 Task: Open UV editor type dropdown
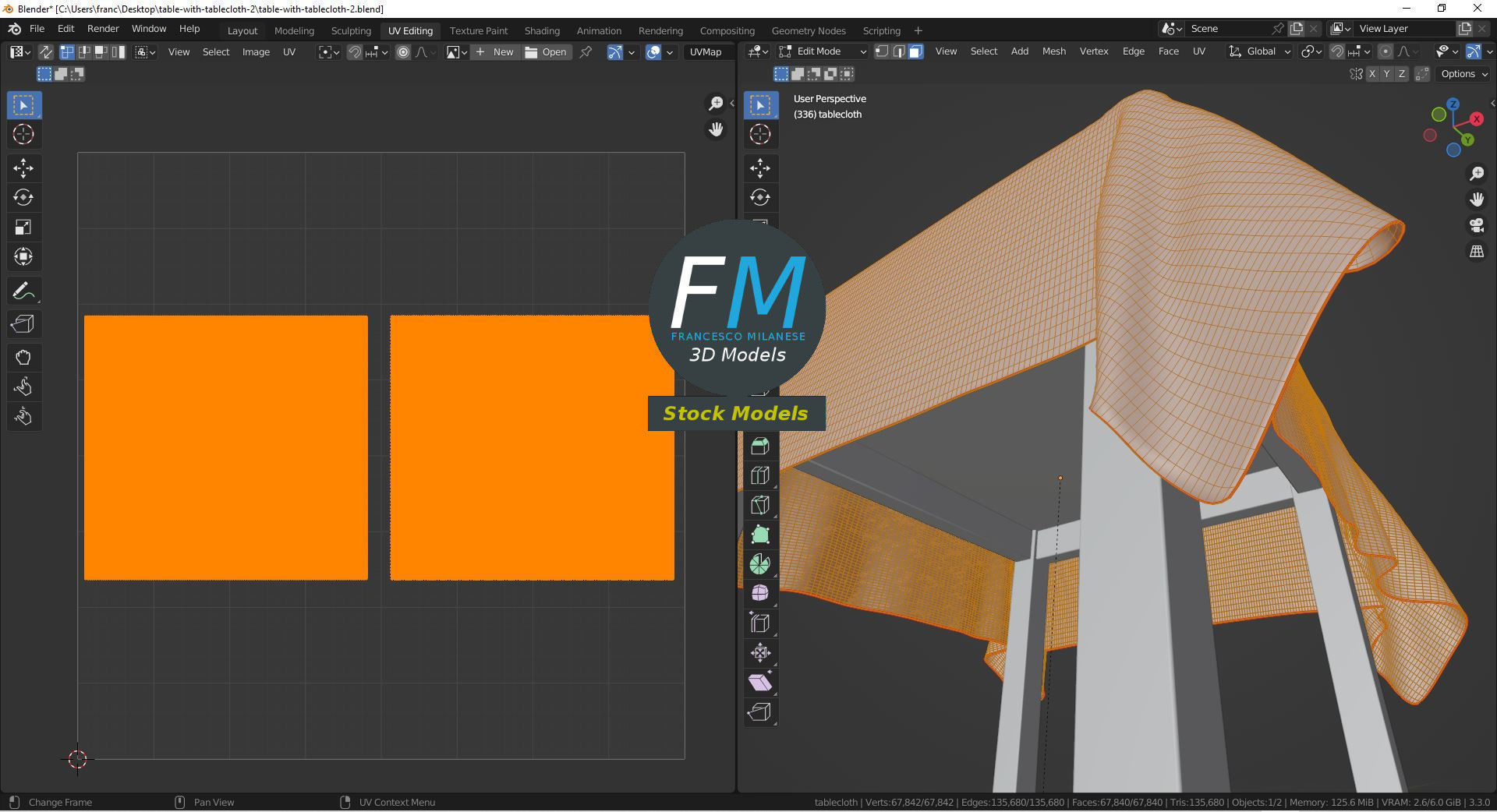(x=20, y=52)
